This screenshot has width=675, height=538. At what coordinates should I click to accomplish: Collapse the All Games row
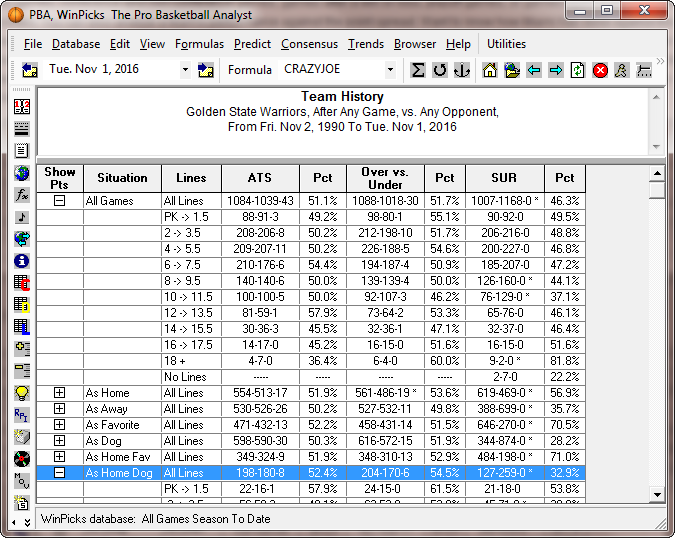pyautogui.click(x=59, y=201)
